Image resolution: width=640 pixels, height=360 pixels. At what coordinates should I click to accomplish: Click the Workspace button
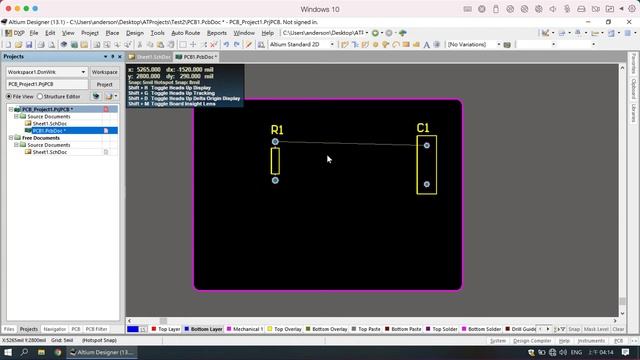coord(104,72)
